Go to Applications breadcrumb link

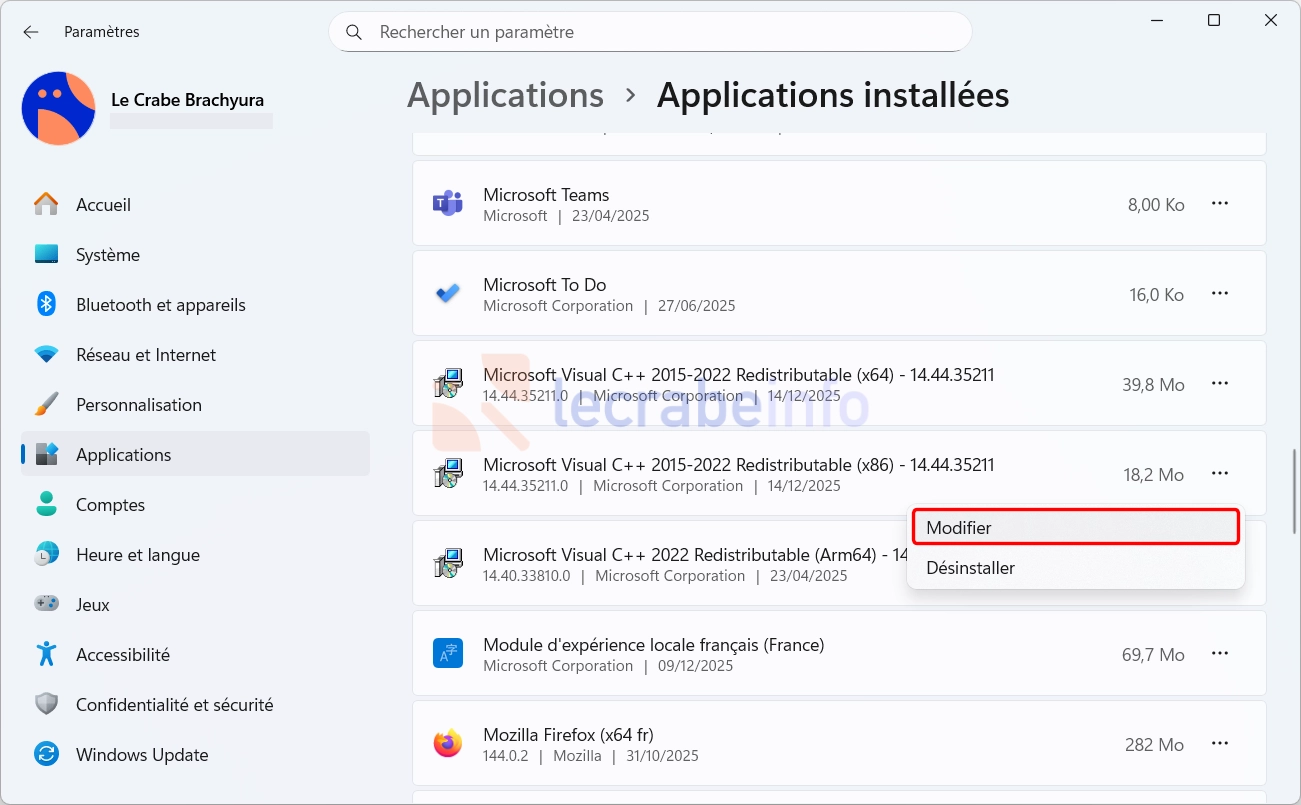505,96
